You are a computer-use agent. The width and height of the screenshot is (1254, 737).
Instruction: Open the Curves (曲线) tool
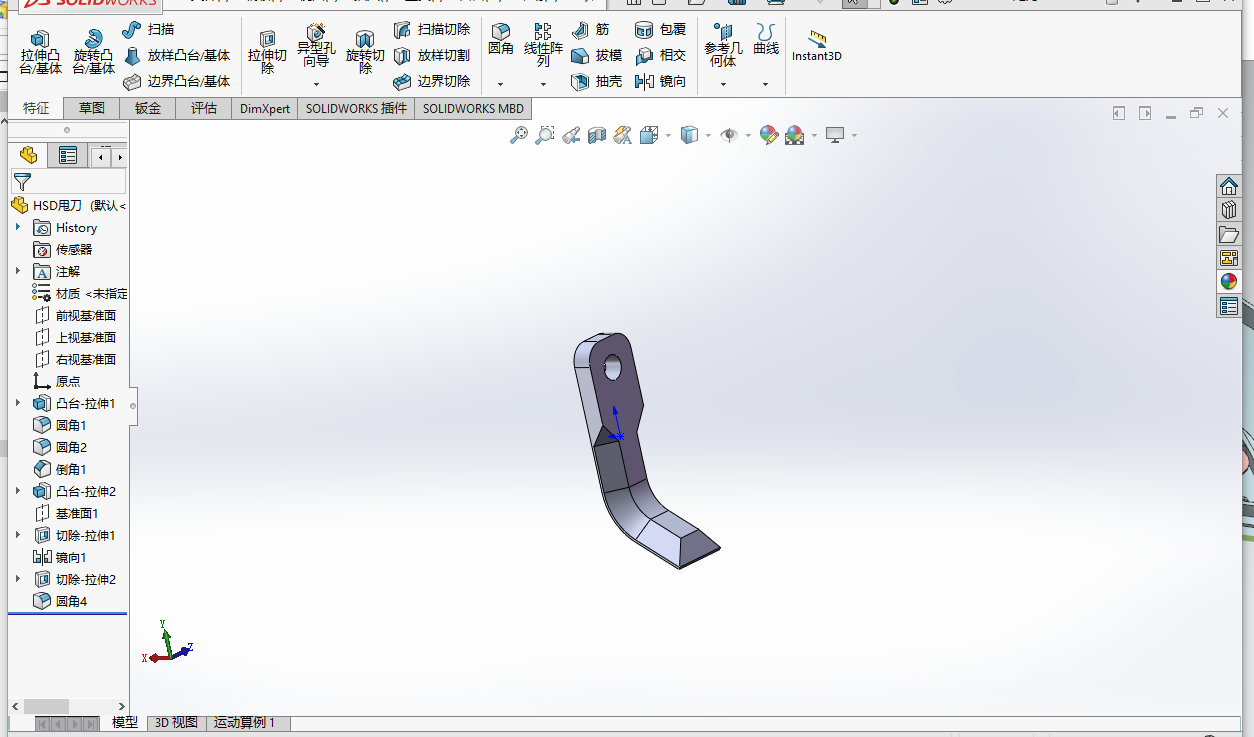[766, 40]
